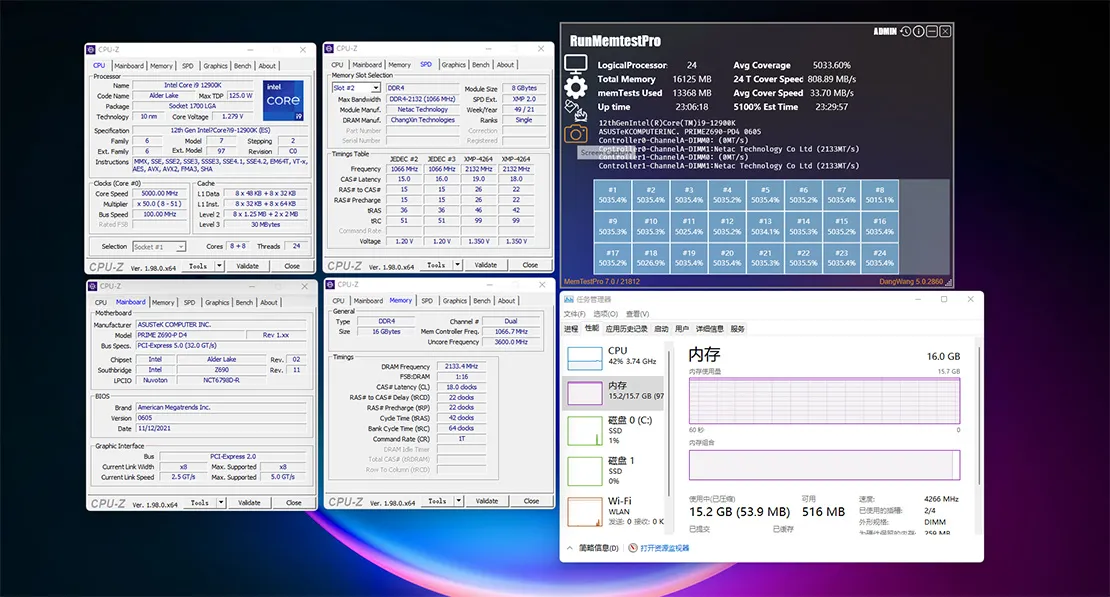Click the Intel Core i9 logo in CPU-Z
Viewport: 1110px width, 597px height.
pyautogui.click(x=283, y=100)
